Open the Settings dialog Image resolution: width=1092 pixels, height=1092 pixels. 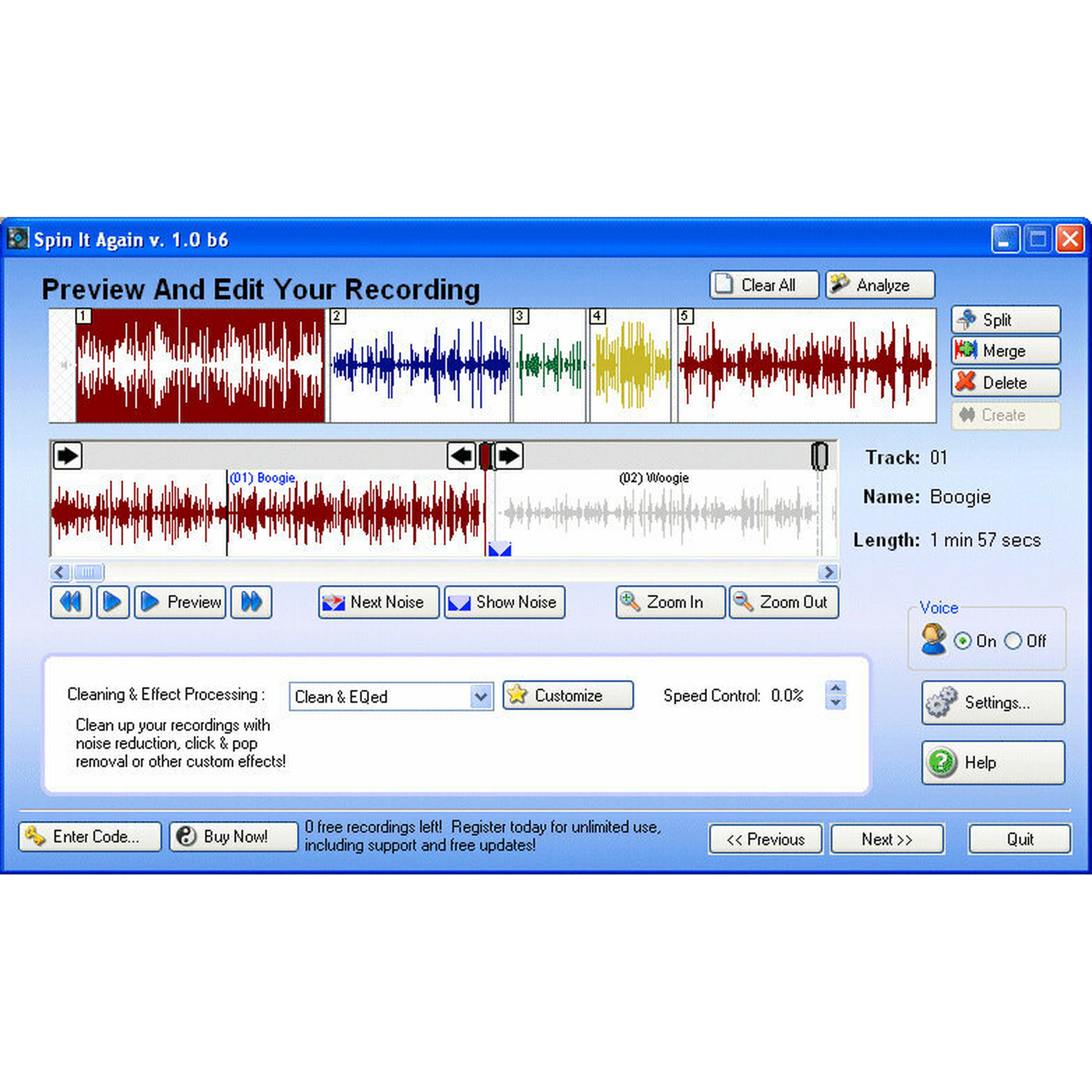993,703
